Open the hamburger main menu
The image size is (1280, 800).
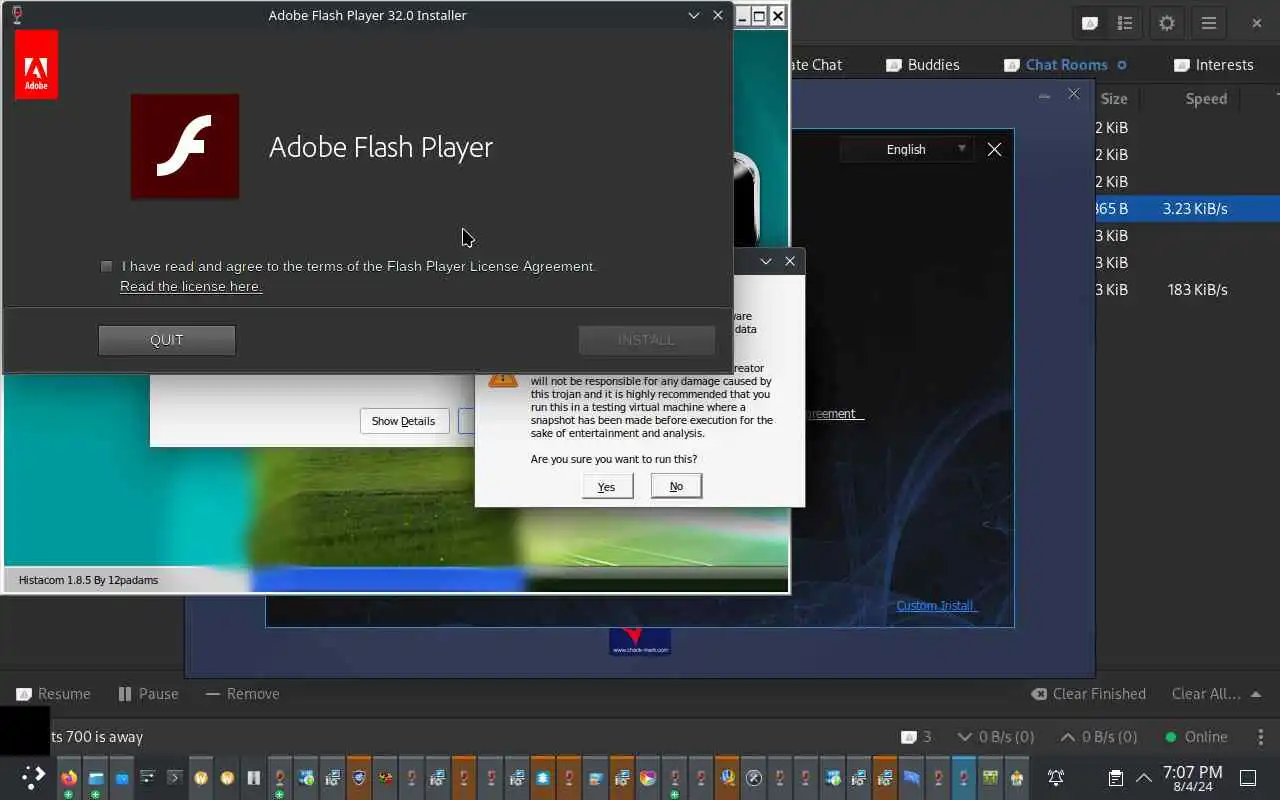(1209, 23)
